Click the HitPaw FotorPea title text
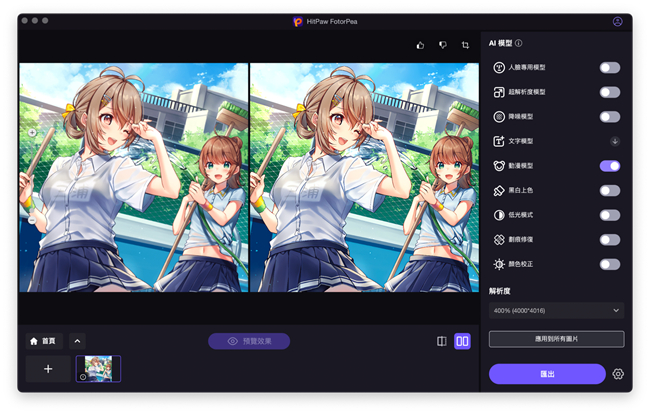This screenshot has width=650, height=414. (x=332, y=22)
